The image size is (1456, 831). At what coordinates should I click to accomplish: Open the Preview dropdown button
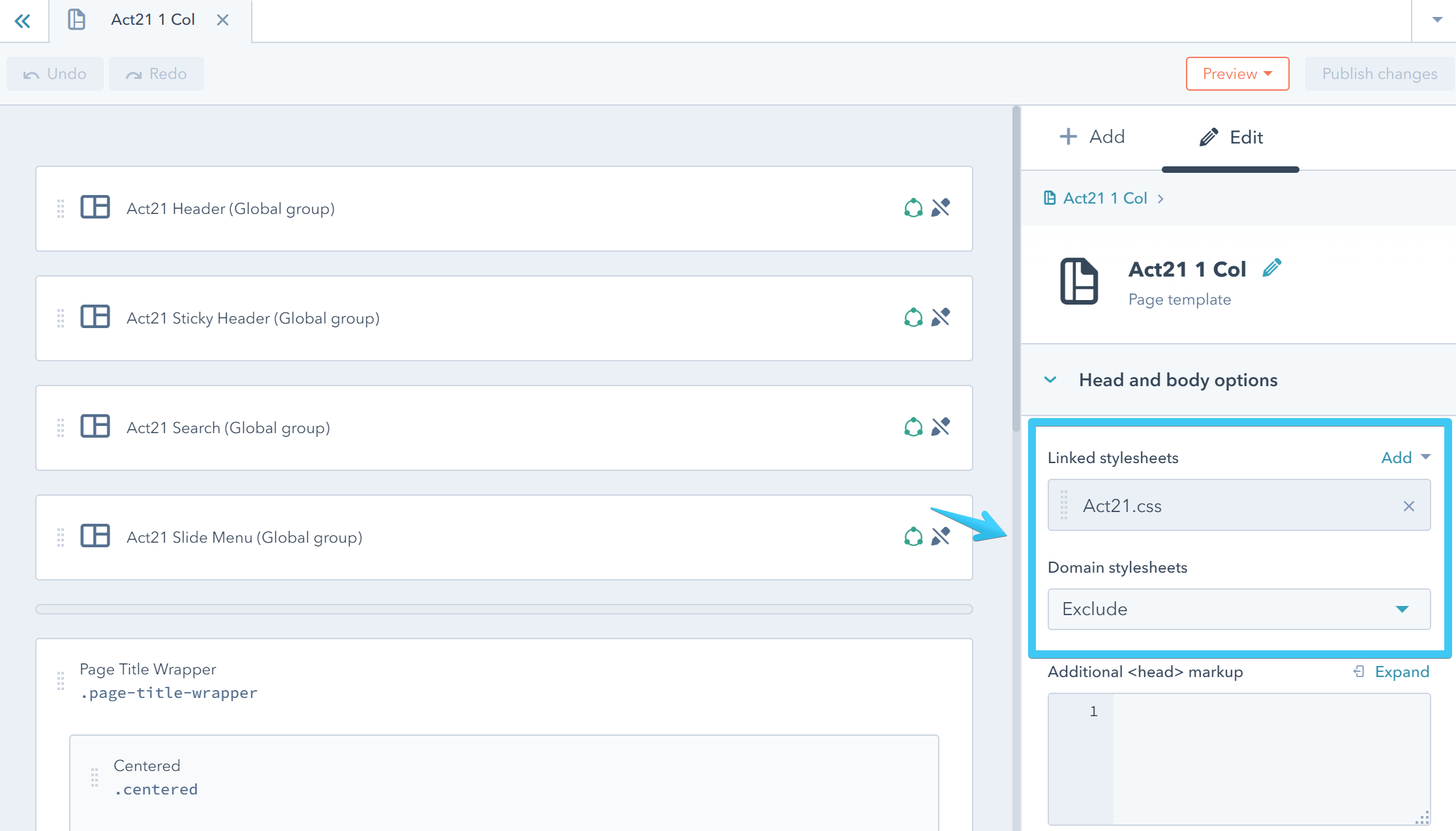(x=1237, y=74)
